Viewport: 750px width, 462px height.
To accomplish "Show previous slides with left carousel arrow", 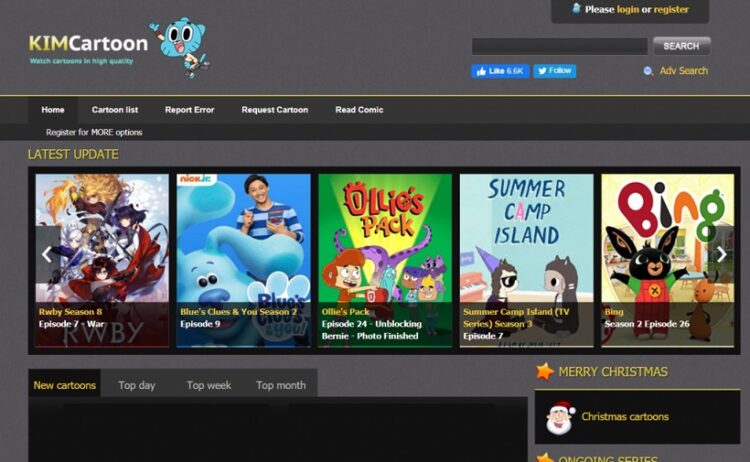I will 47,254.
